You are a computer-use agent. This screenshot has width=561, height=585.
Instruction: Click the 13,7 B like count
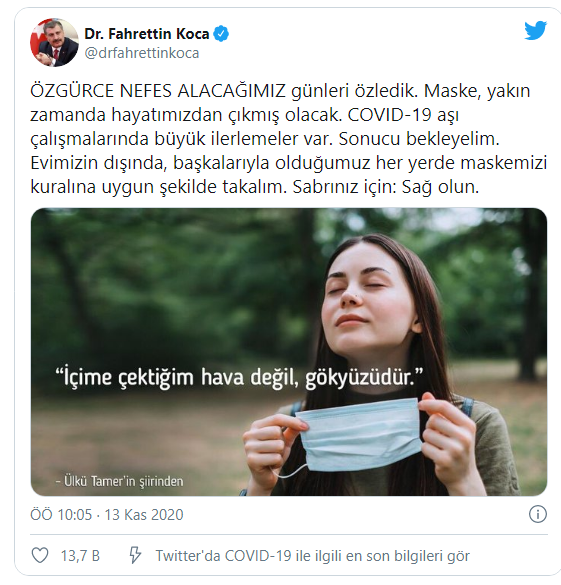coord(80,556)
